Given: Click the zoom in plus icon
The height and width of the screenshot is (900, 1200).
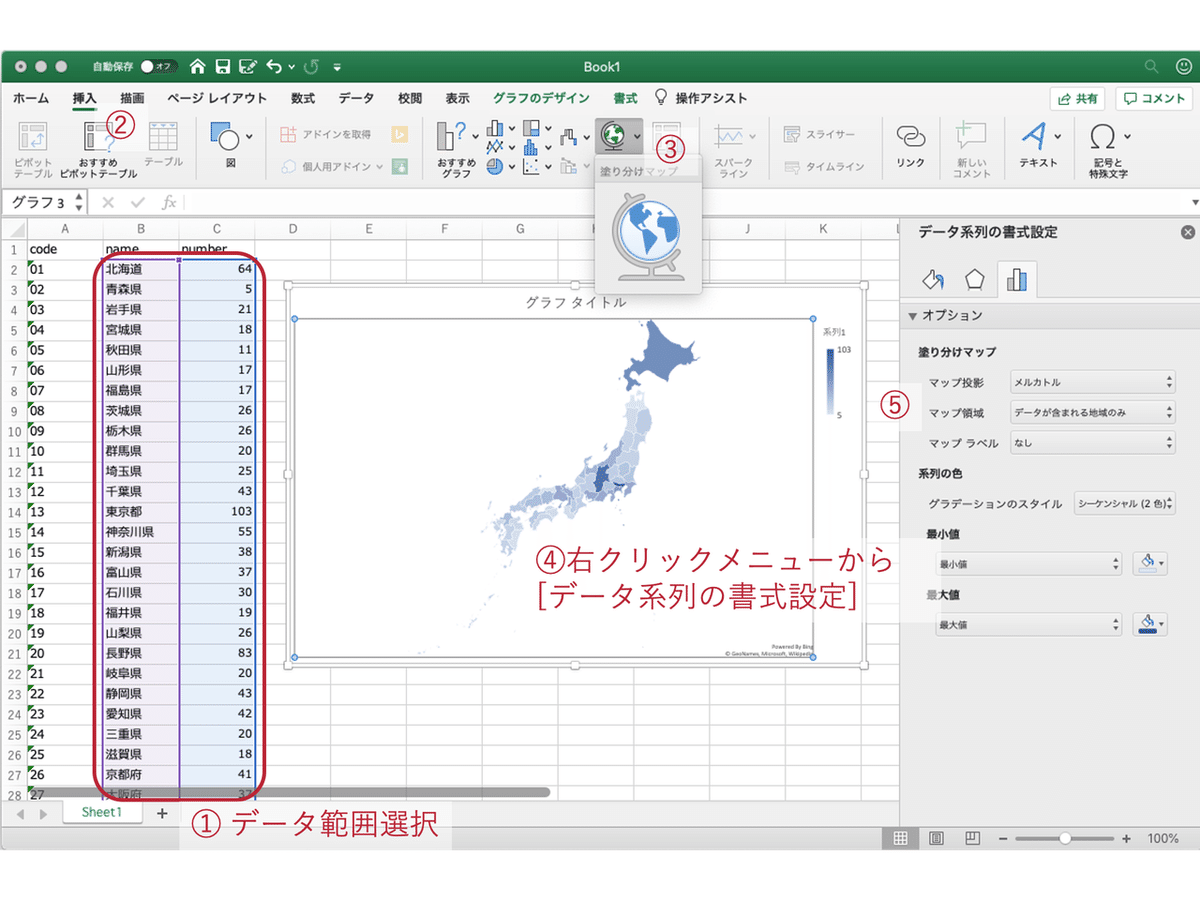Looking at the screenshot, I should point(1126,838).
